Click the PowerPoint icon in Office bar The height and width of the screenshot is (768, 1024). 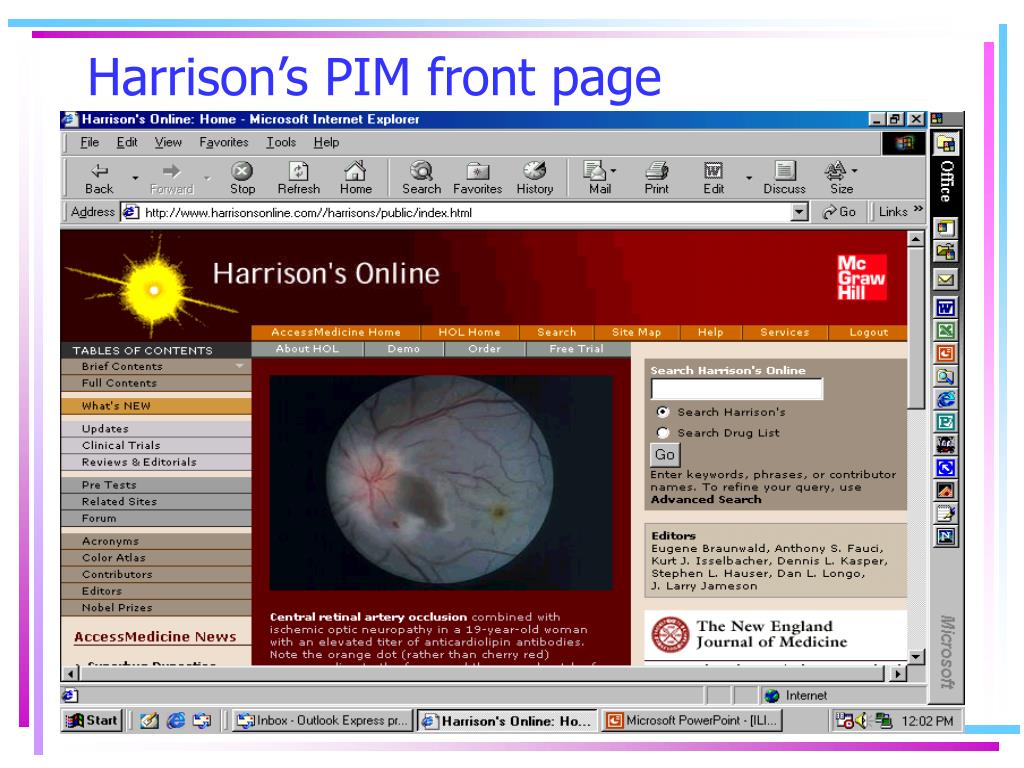945,353
